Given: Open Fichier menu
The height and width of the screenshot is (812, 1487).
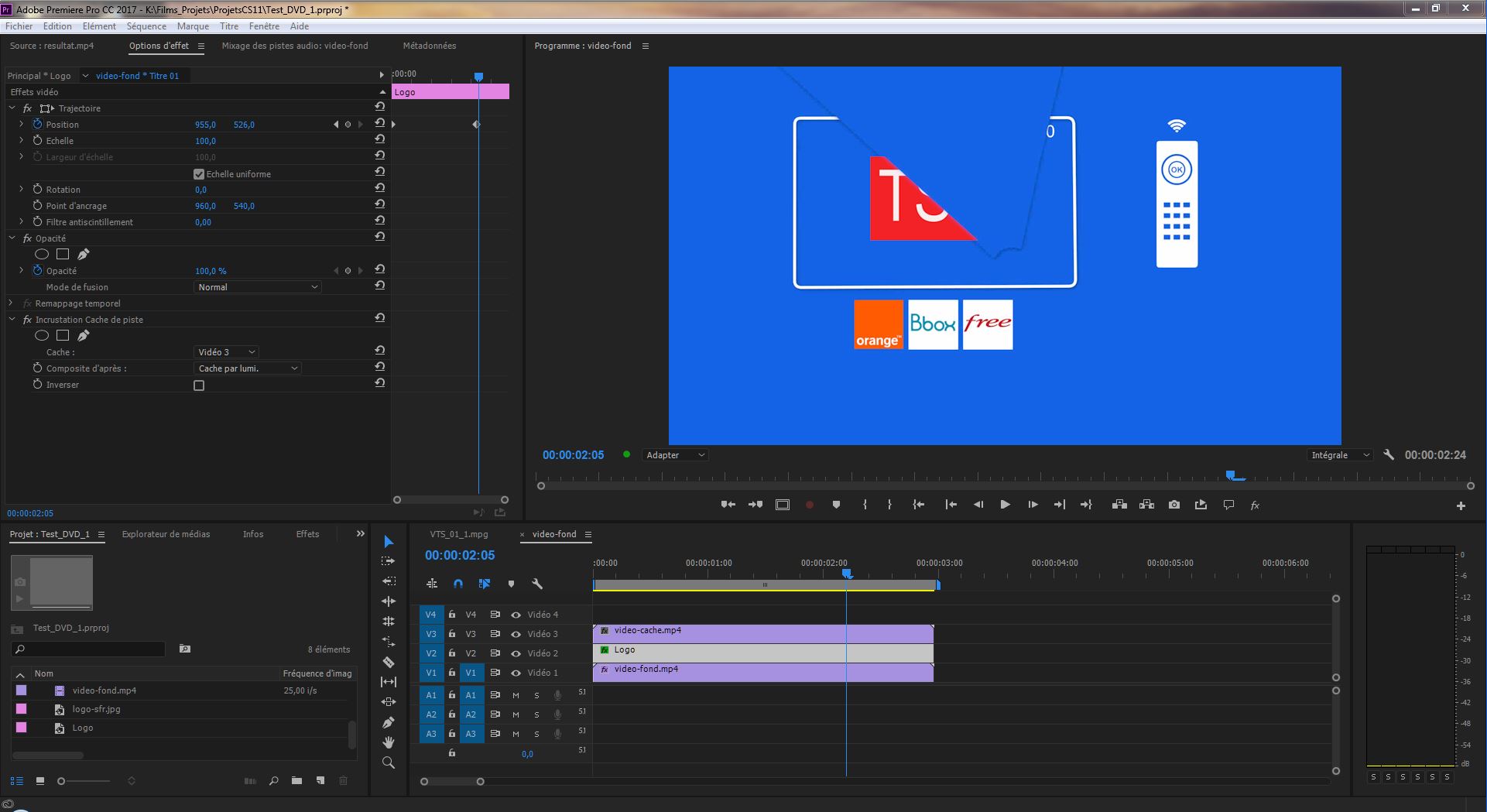Looking at the screenshot, I should click(x=19, y=26).
